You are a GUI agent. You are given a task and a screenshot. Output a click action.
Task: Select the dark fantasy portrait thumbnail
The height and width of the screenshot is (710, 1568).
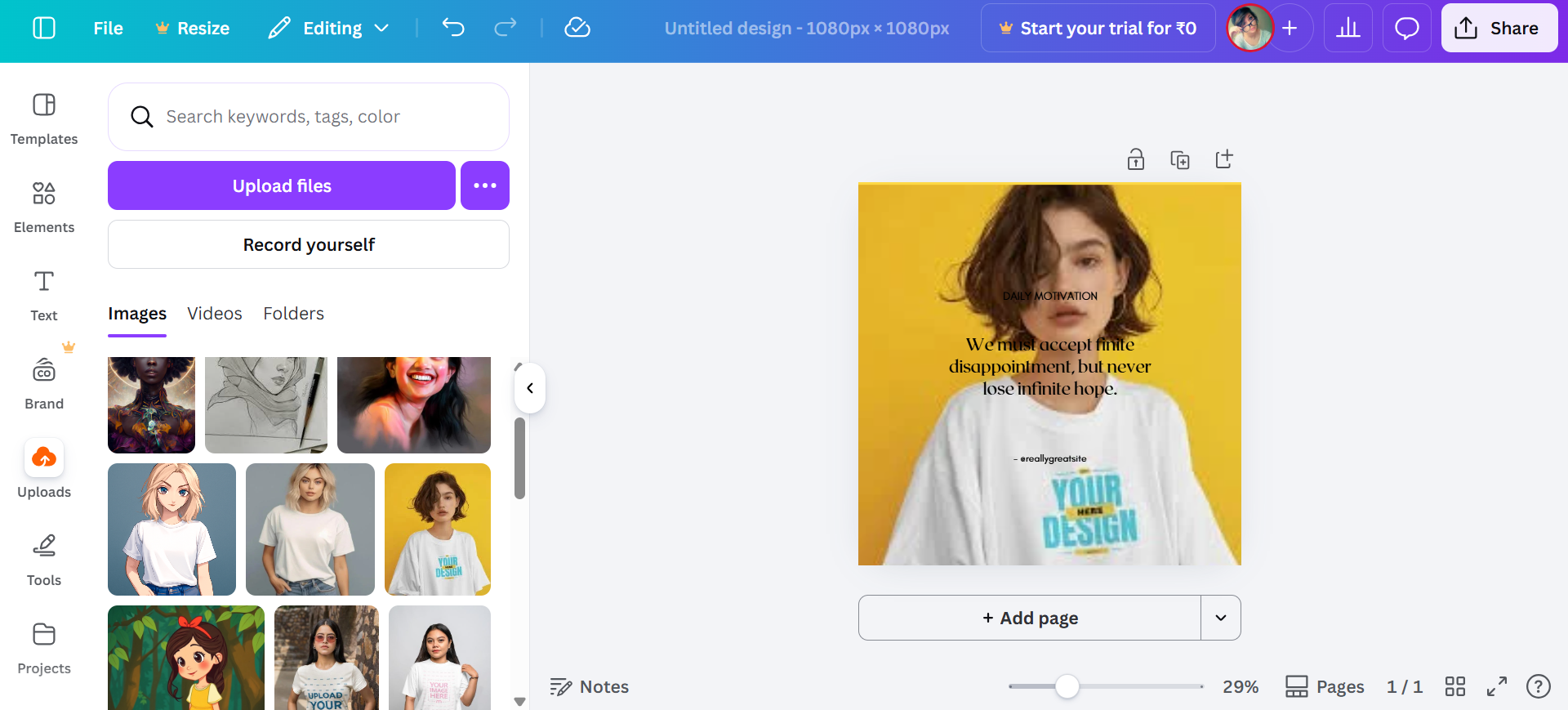coord(151,404)
